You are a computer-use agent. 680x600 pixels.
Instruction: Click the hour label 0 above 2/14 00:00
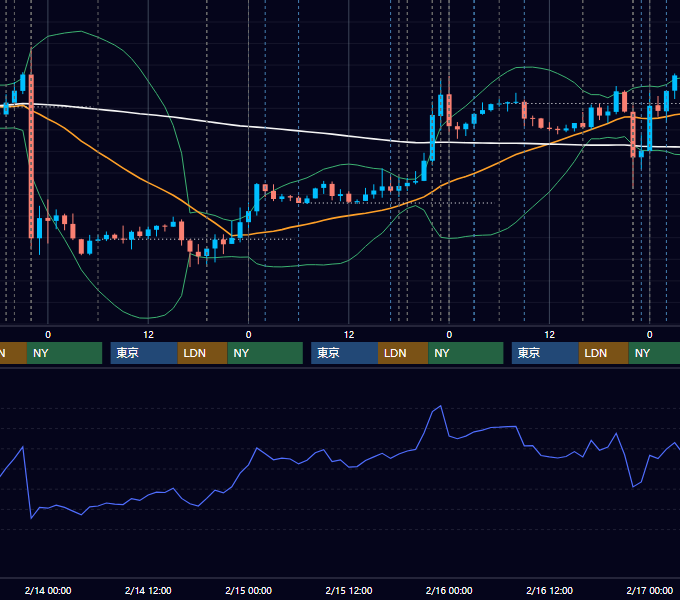tap(48, 335)
